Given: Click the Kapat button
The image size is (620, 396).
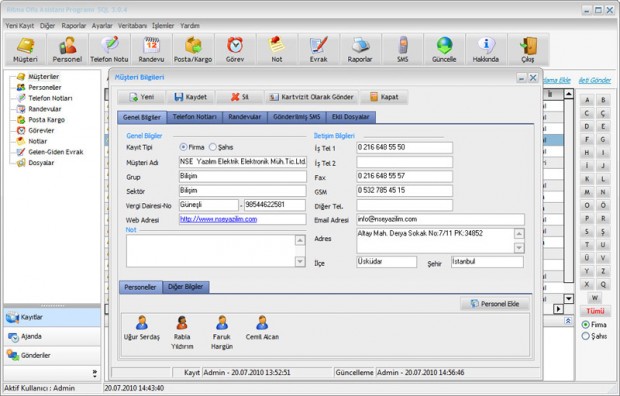Looking at the screenshot, I should click(384, 97).
